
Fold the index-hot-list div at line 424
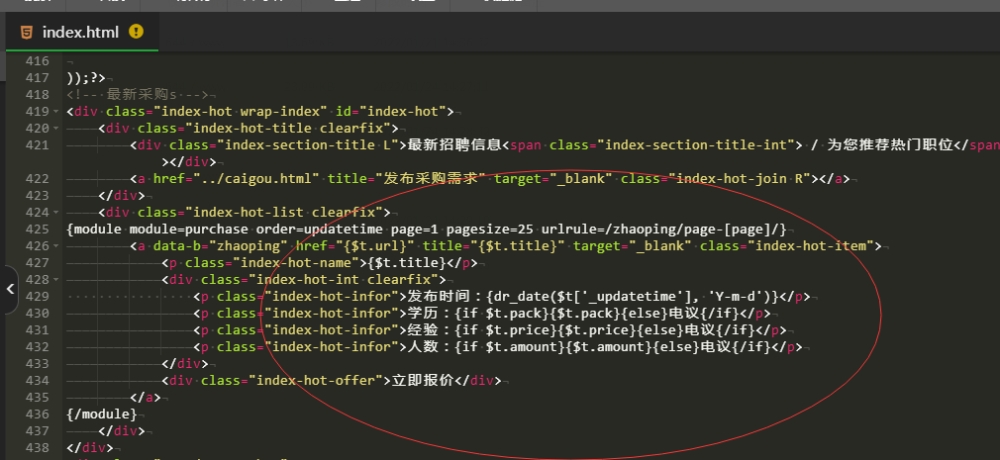click(x=57, y=212)
